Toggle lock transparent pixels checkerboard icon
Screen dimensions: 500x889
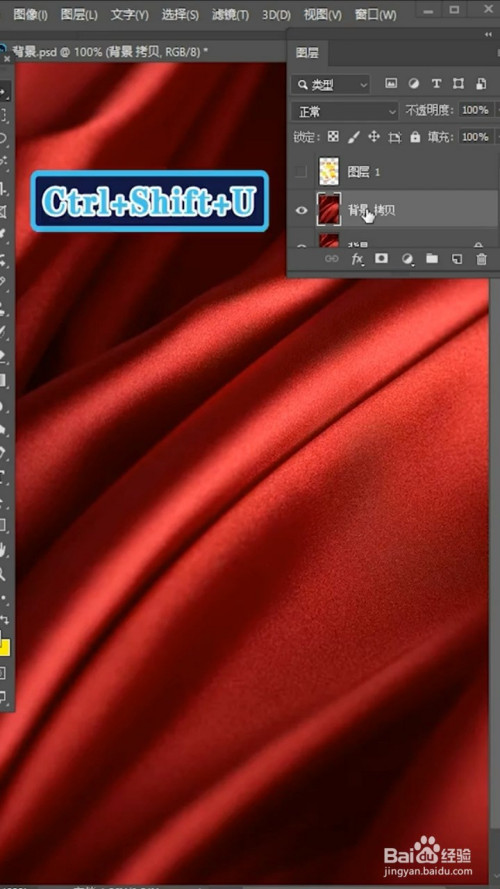point(333,137)
